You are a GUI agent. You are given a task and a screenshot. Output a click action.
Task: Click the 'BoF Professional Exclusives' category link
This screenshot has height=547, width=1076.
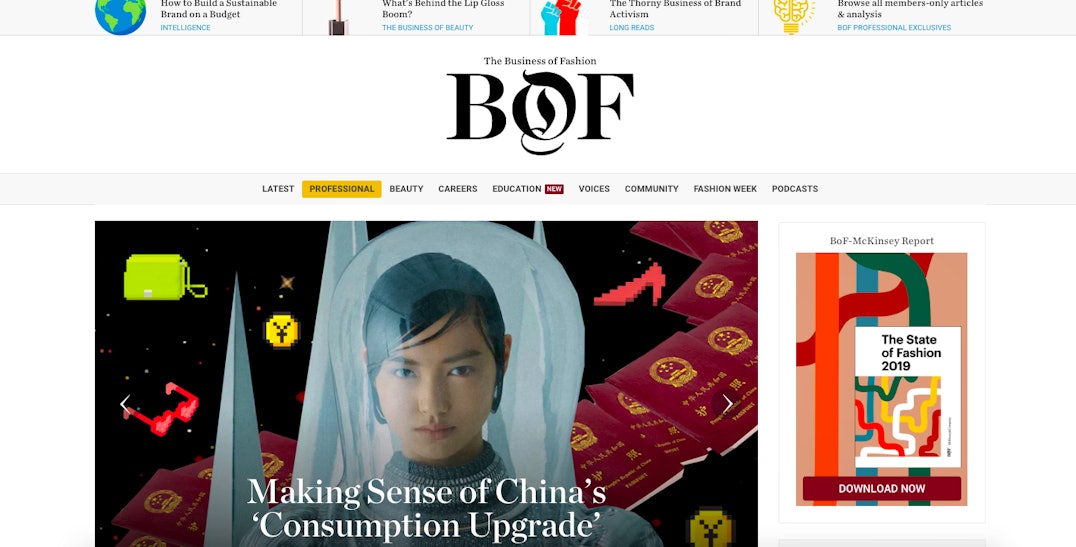(x=894, y=28)
